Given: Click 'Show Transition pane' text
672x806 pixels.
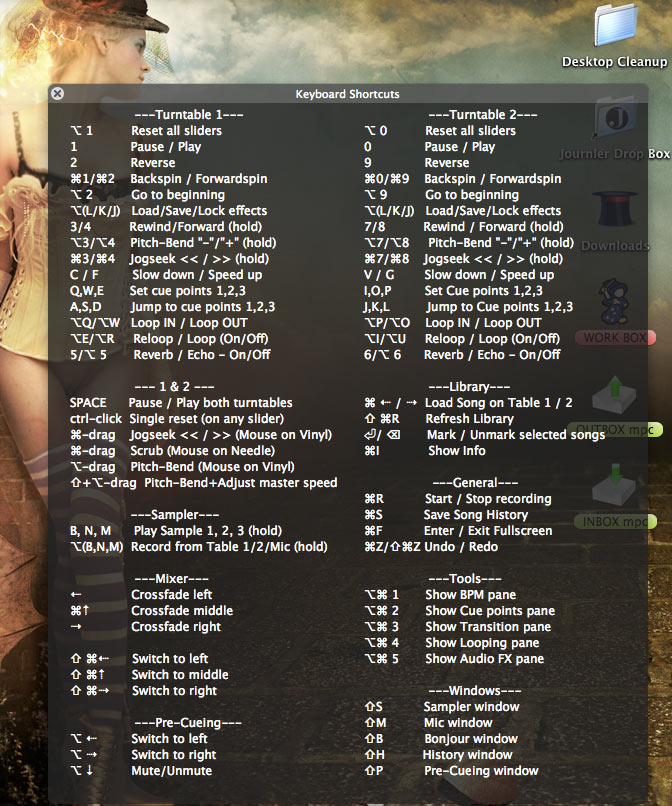Looking at the screenshot, I should click(488, 627).
